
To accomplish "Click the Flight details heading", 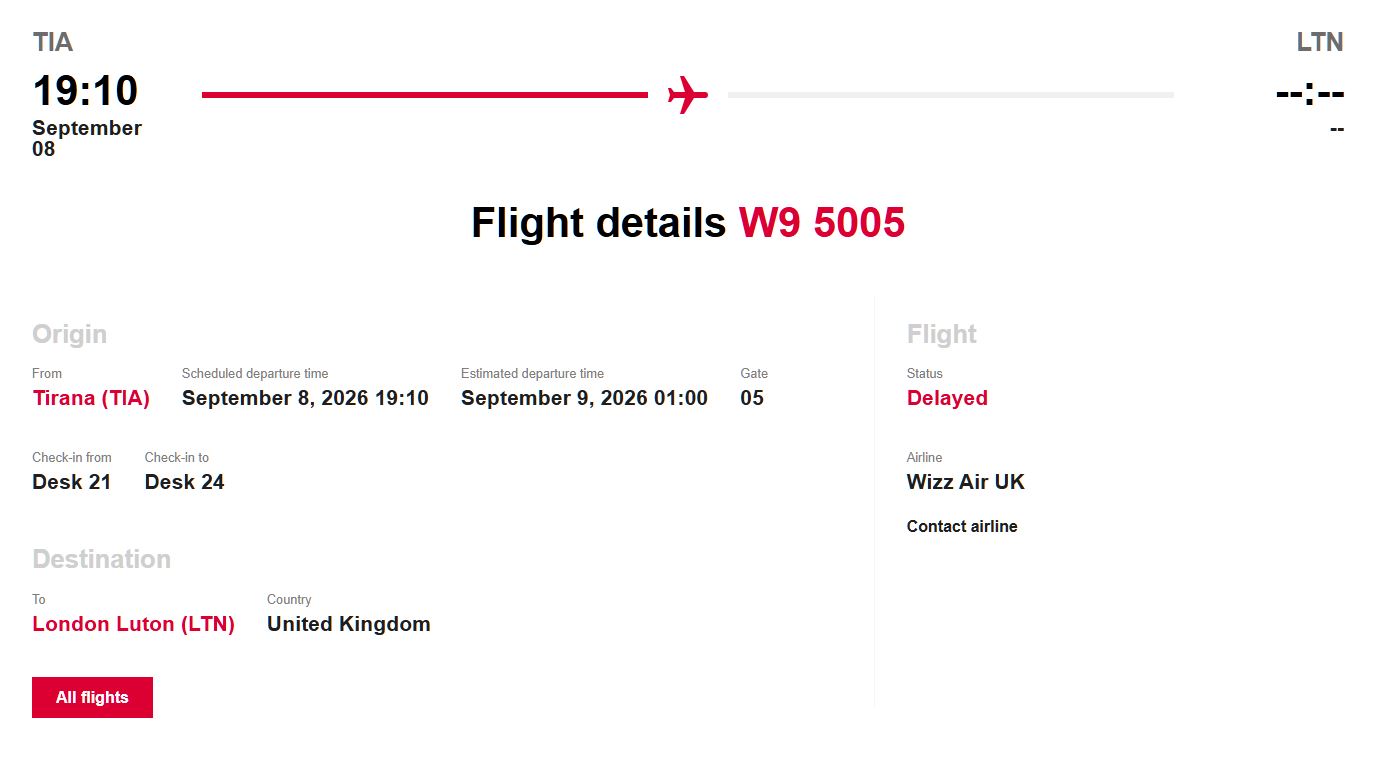I will 598,222.
